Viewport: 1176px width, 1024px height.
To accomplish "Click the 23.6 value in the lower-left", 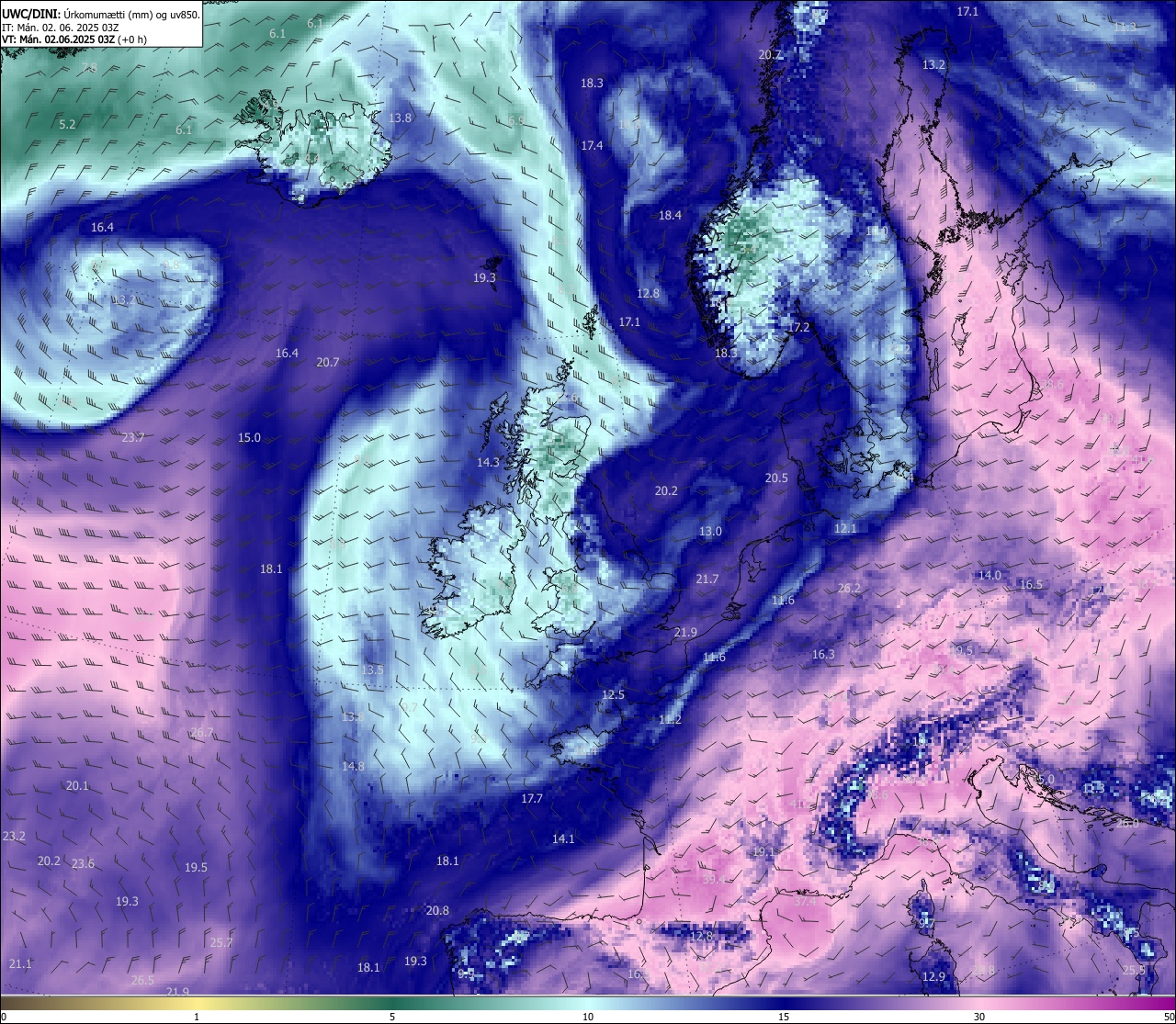I will [83, 863].
